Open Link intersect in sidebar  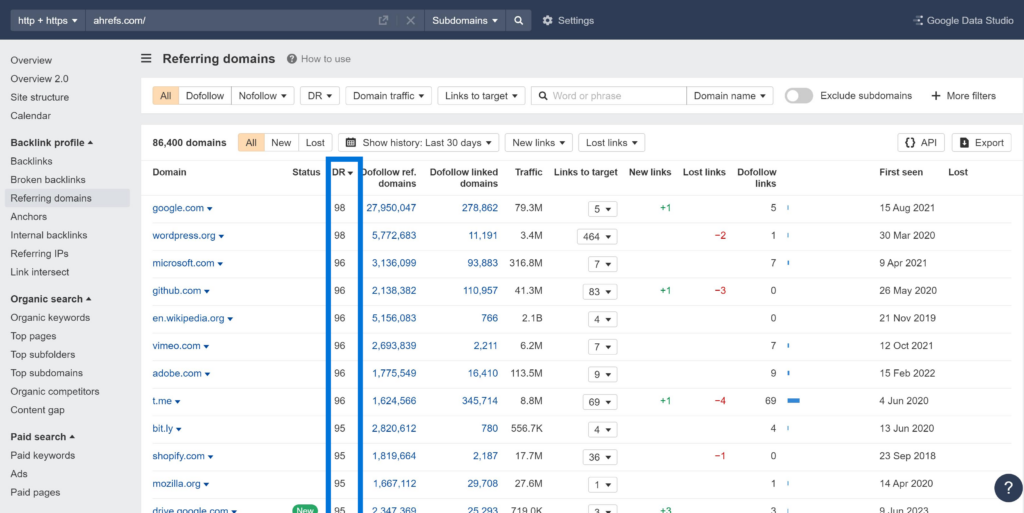40,272
